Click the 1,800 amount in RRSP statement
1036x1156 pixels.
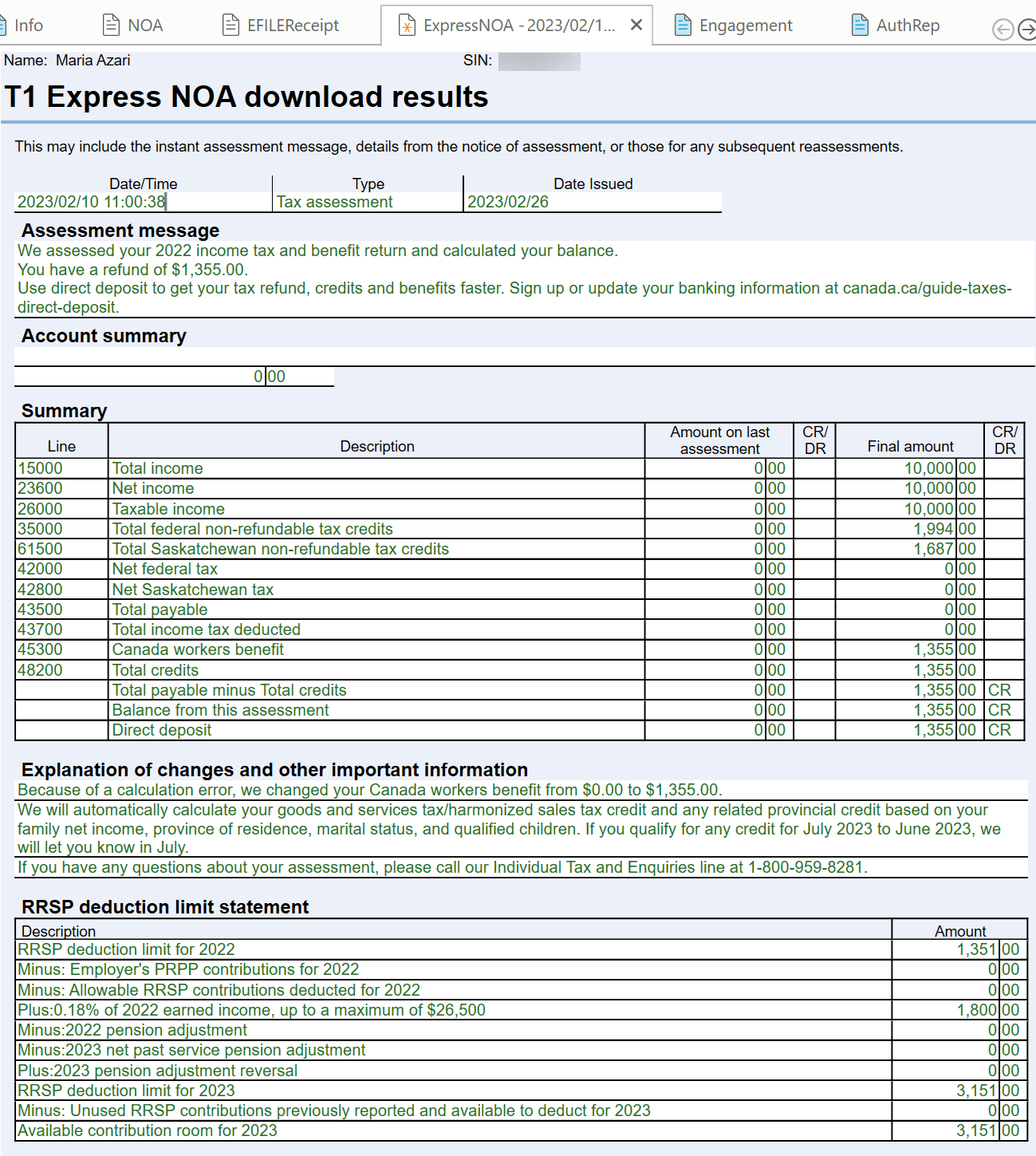click(x=977, y=1010)
